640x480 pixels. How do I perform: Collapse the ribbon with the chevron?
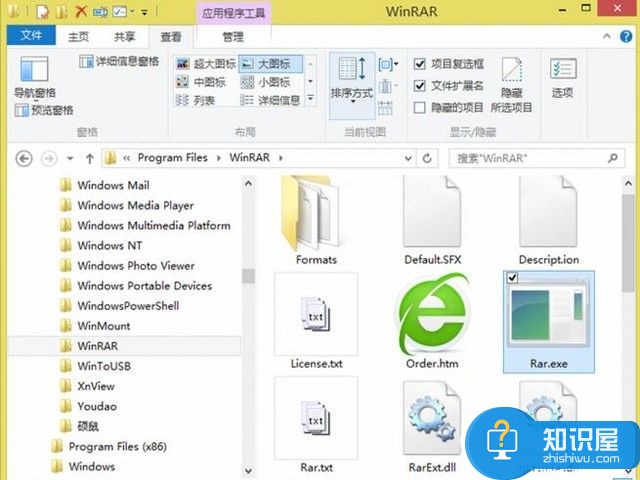[607, 36]
